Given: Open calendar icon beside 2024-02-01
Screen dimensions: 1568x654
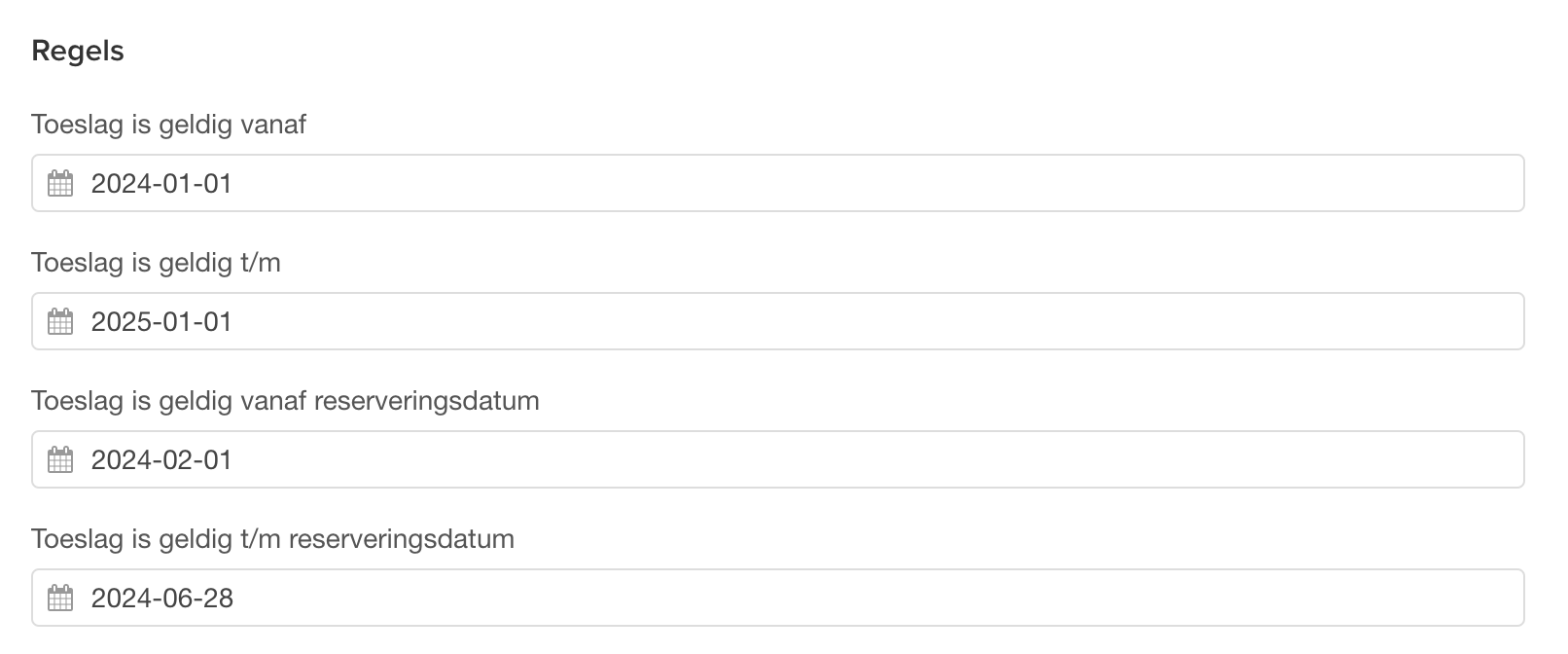Looking at the screenshot, I should pos(60,459).
